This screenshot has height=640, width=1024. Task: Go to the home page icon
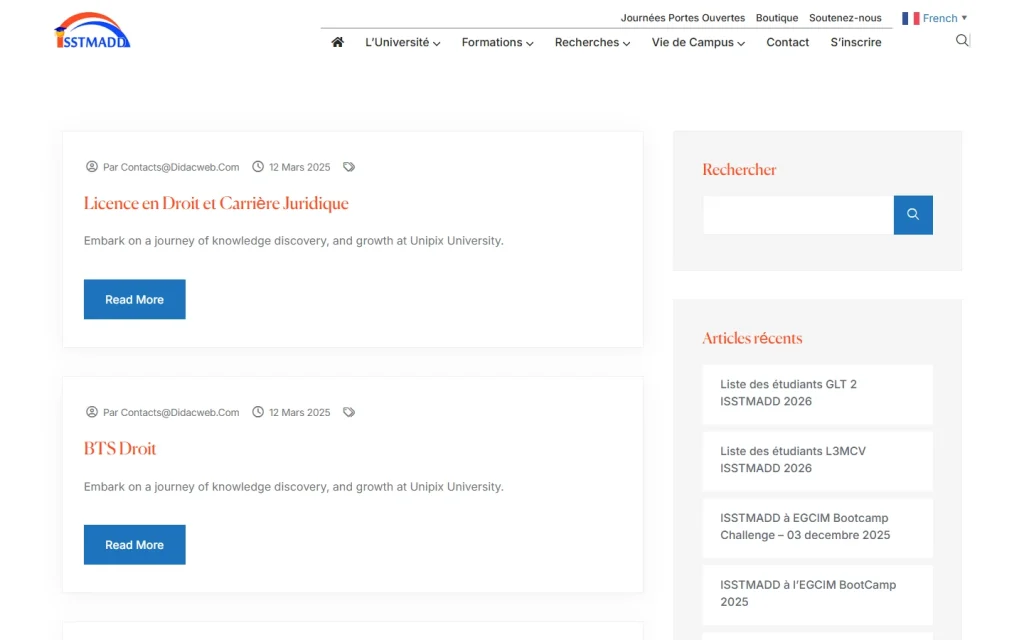pyautogui.click(x=337, y=42)
